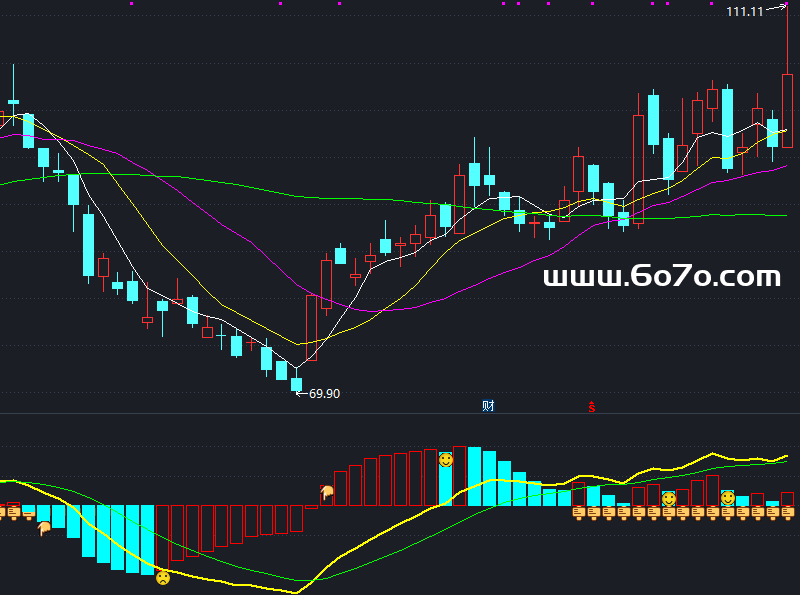Image resolution: width=800 pixels, height=595 pixels.
Task: Click the sad face icon in the indicator panel
Action: coord(163,578)
